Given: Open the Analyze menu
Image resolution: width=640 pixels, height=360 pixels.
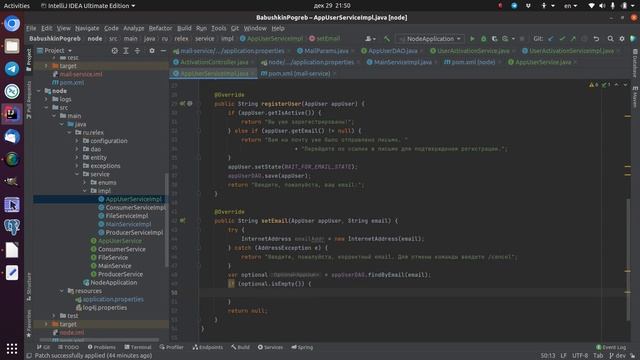Looking at the screenshot, I should [133, 28].
